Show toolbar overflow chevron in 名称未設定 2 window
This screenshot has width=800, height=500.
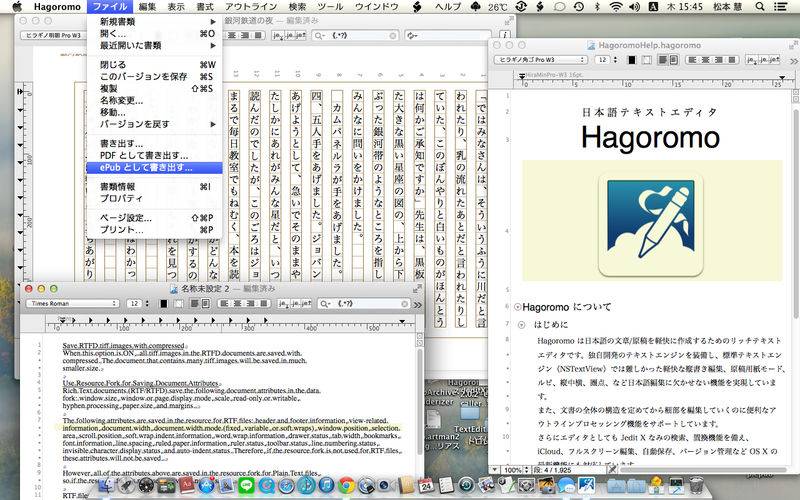tap(418, 305)
